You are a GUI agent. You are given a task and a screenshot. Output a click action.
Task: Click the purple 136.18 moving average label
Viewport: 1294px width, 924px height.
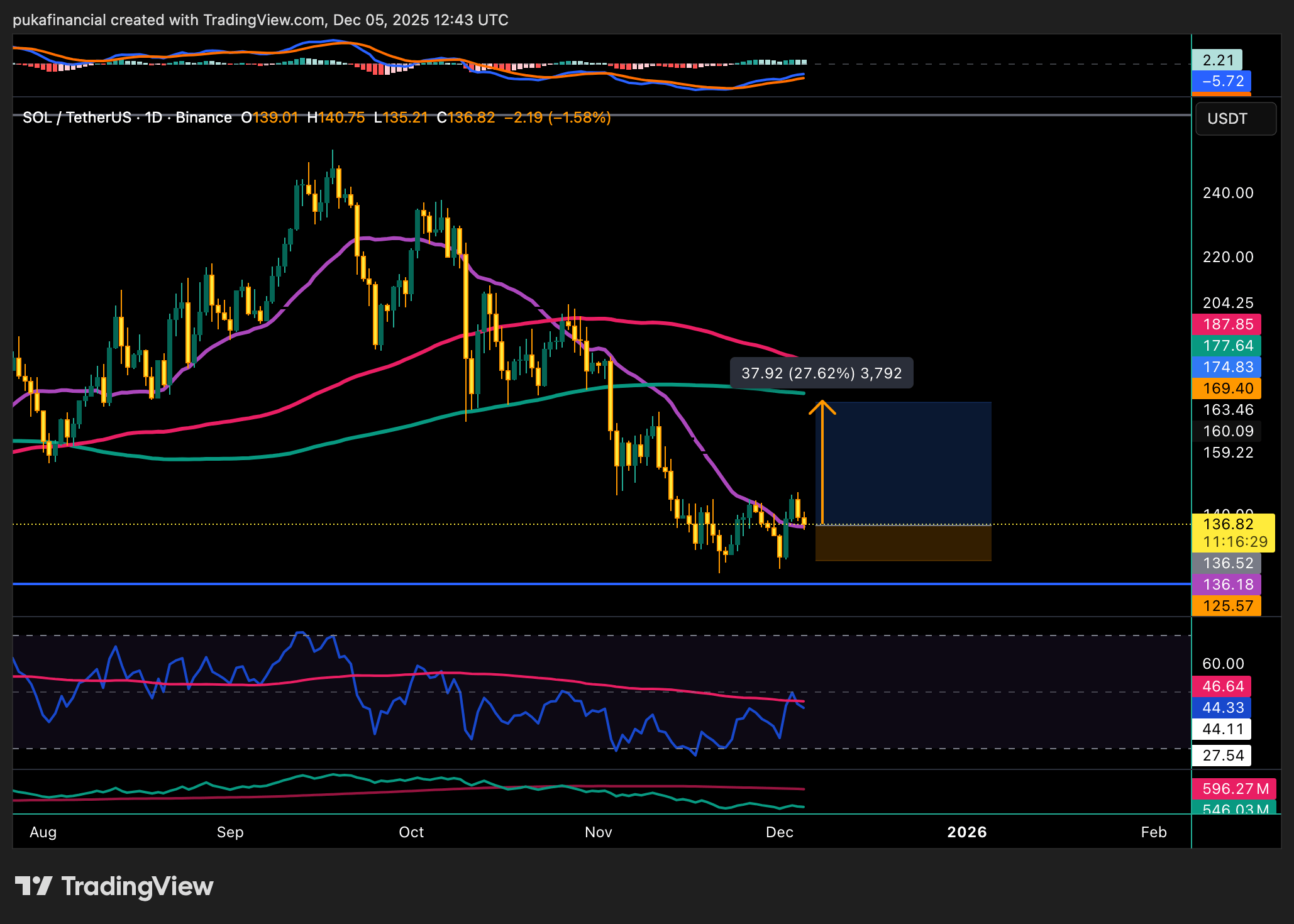tap(1227, 585)
